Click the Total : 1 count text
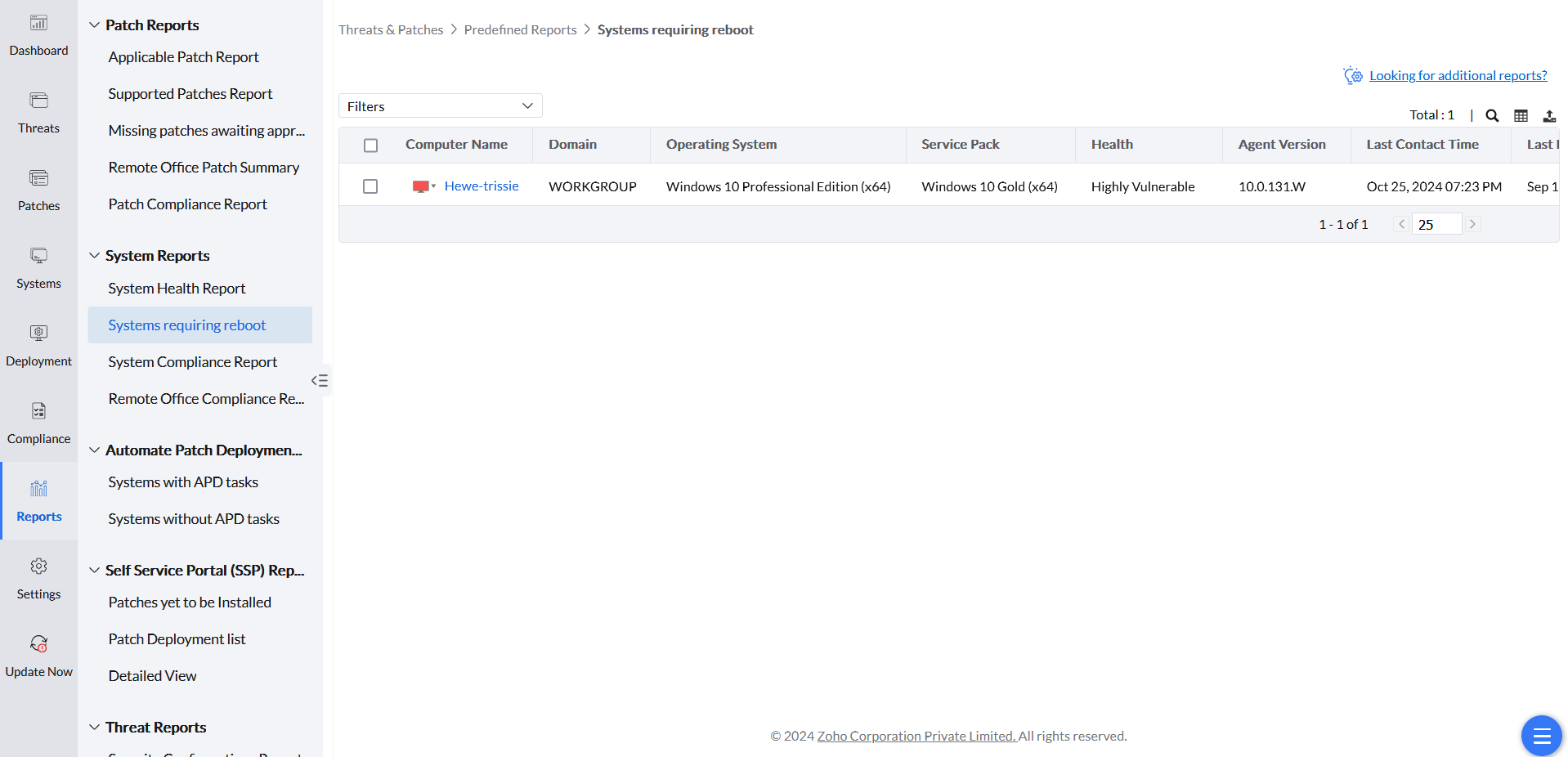 (1432, 115)
